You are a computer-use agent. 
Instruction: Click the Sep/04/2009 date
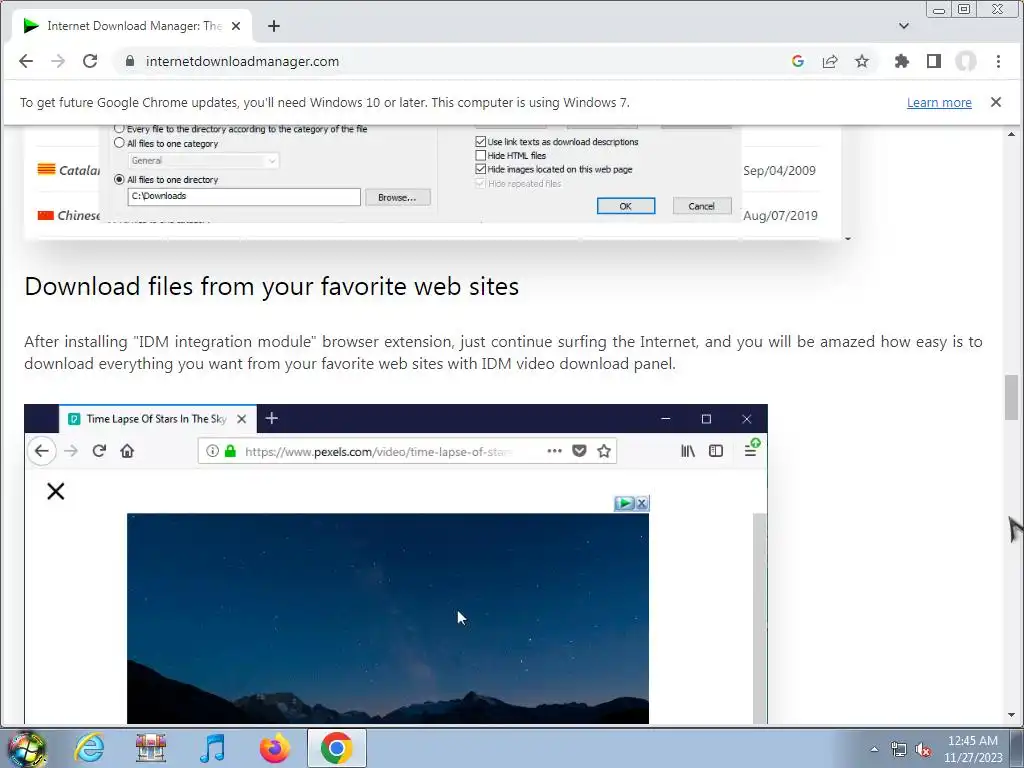(x=779, y=170)
